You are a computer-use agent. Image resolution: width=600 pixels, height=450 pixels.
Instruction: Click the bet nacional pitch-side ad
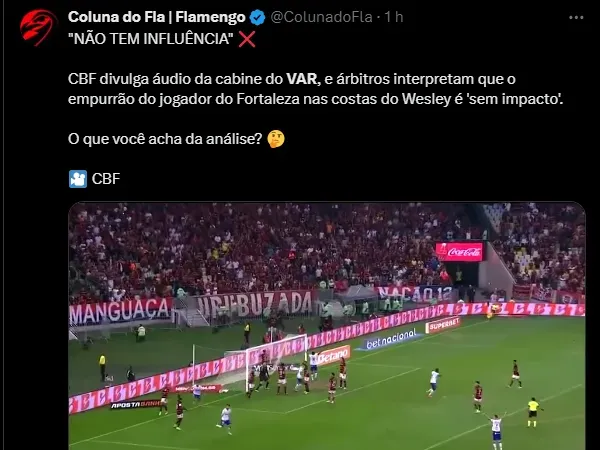pyautogui.click(x=390, y=339)
